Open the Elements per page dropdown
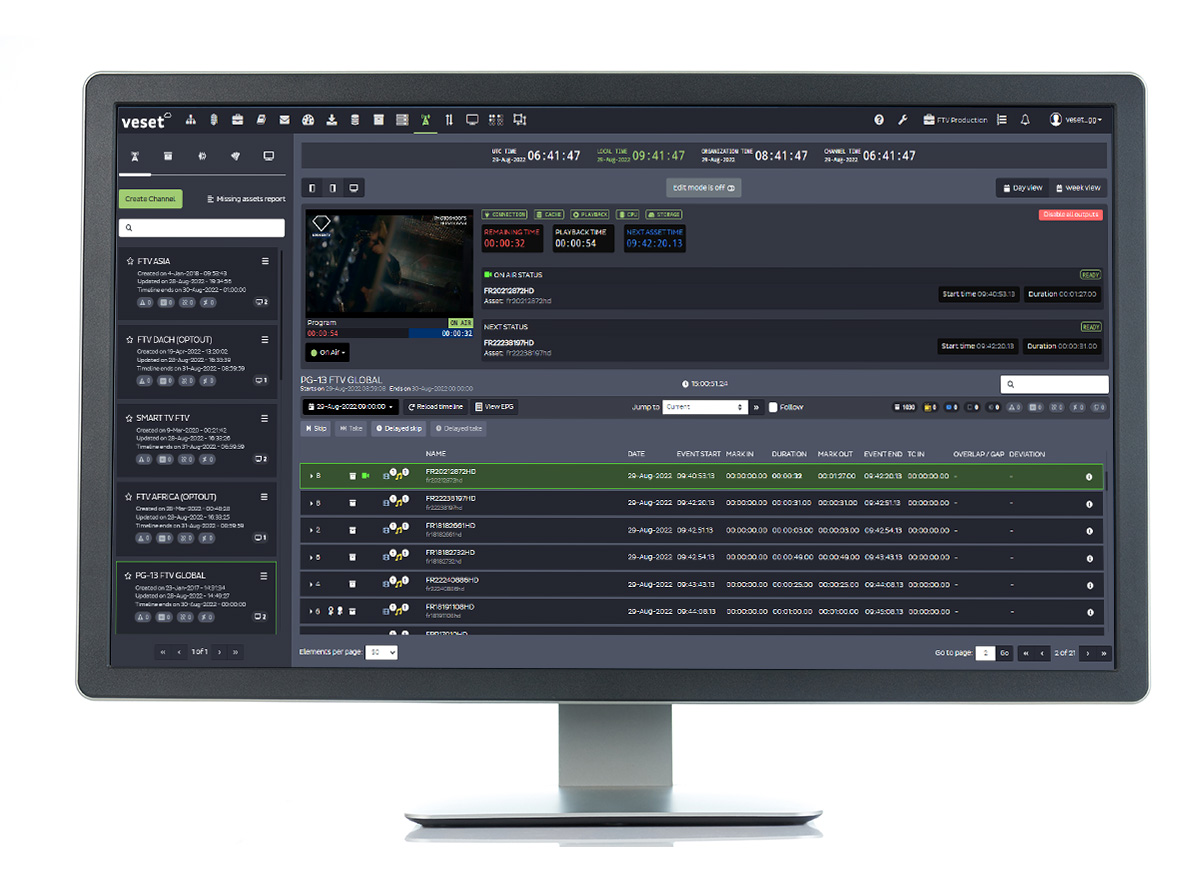The width and height of the screenshot is (1200, 883). tap(382, 652)
